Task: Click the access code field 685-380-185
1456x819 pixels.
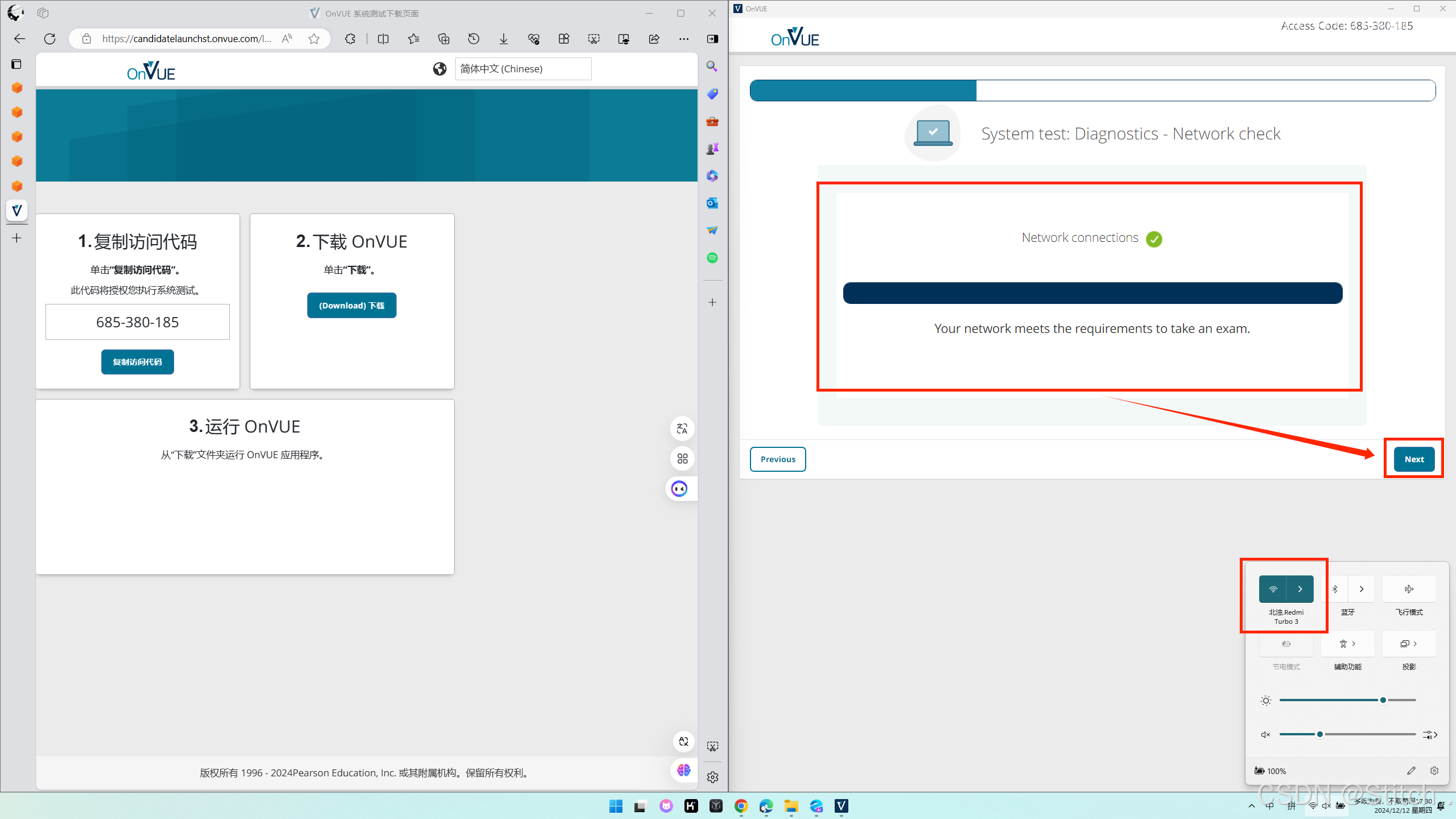Action: 138,322
